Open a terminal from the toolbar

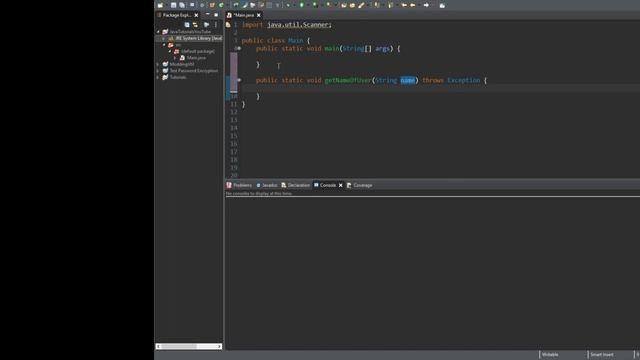(192, 5)
